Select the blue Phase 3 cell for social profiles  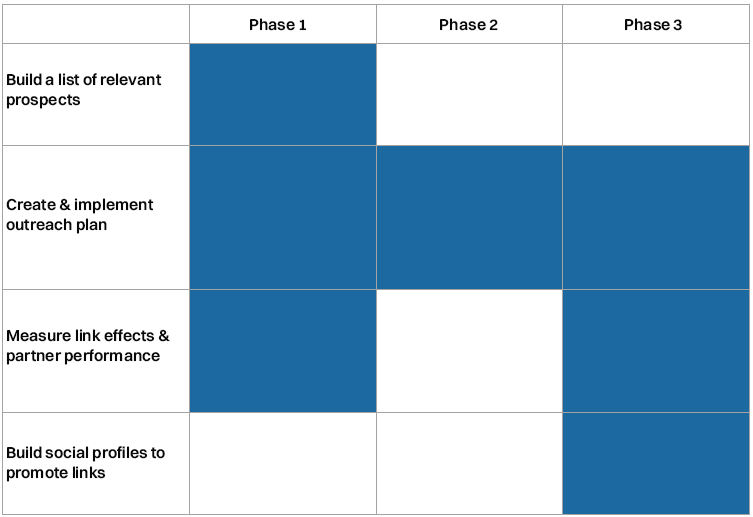tap(656, 463)
